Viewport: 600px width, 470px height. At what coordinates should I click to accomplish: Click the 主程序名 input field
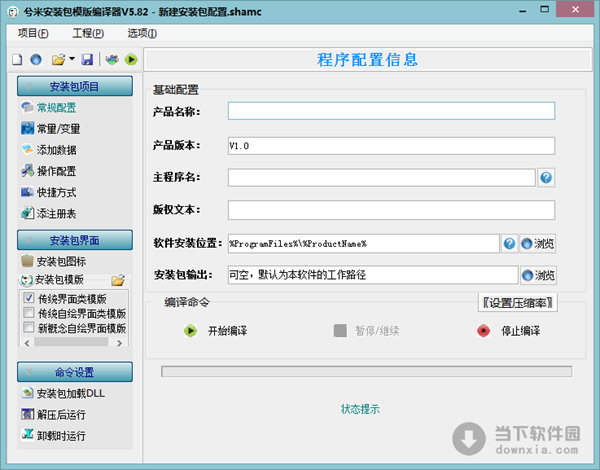pos(382,178)
